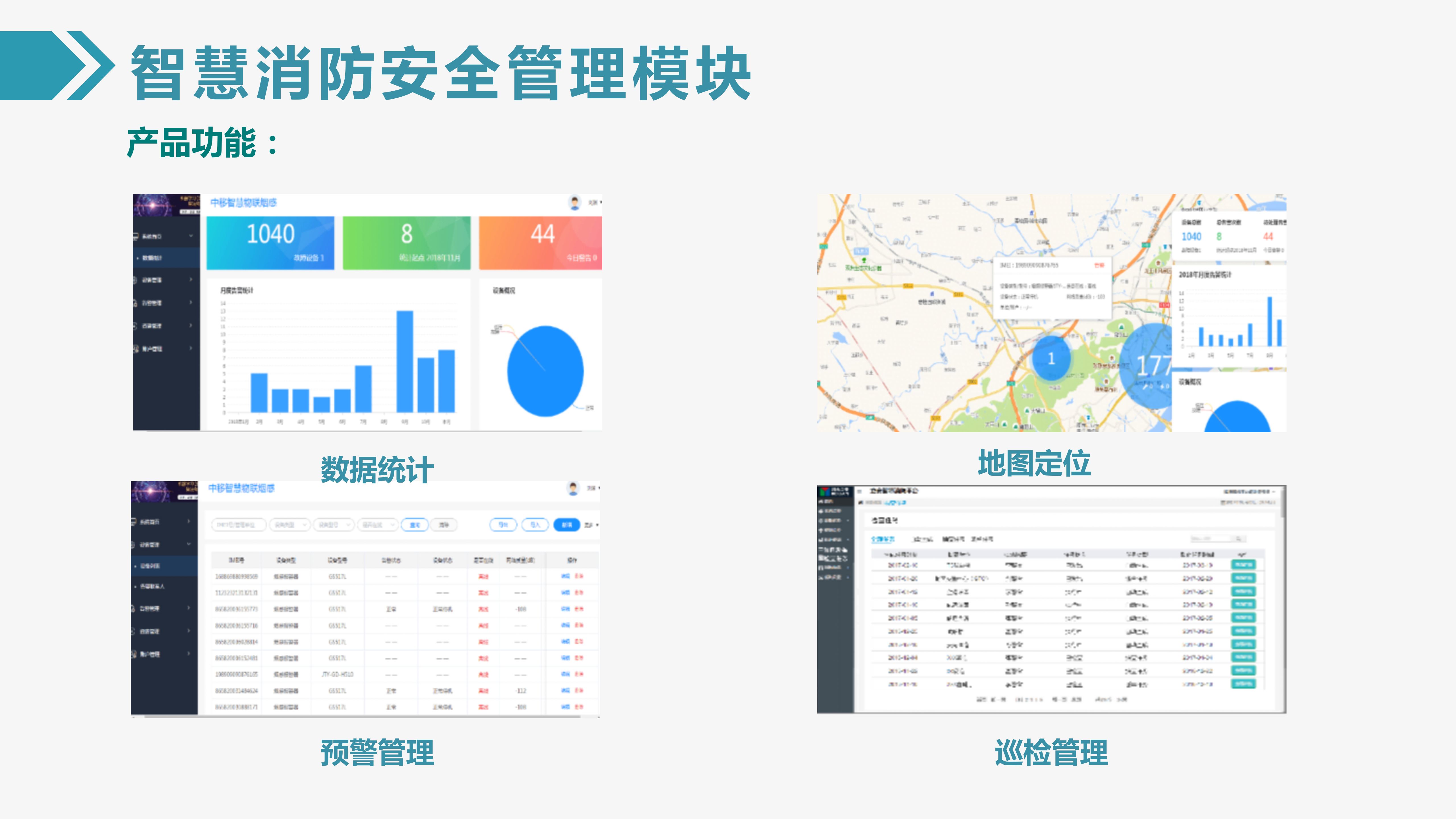Click the 导出 export button

tap(503, 525)
